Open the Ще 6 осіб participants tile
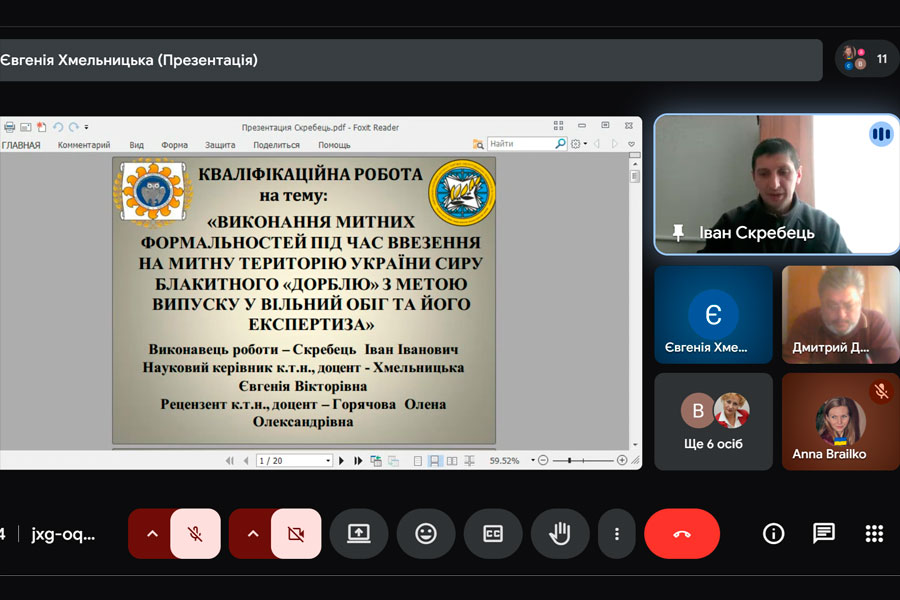The image size is (900, 600). [713, 421]
